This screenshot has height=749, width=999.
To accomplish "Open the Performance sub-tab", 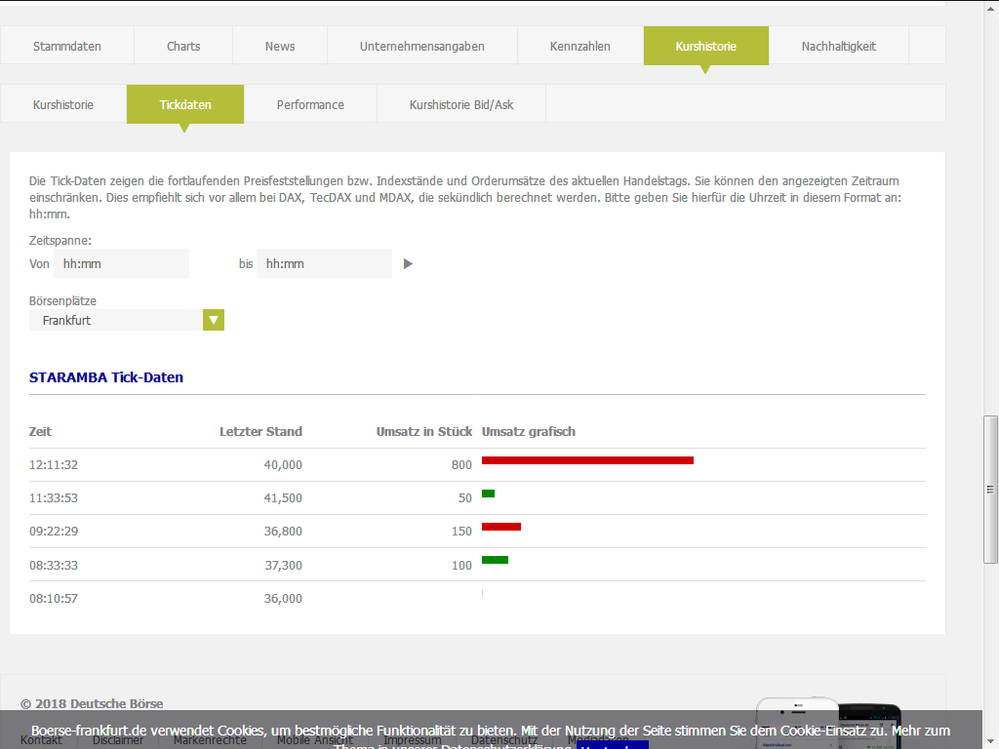I will tap(310, 104).
